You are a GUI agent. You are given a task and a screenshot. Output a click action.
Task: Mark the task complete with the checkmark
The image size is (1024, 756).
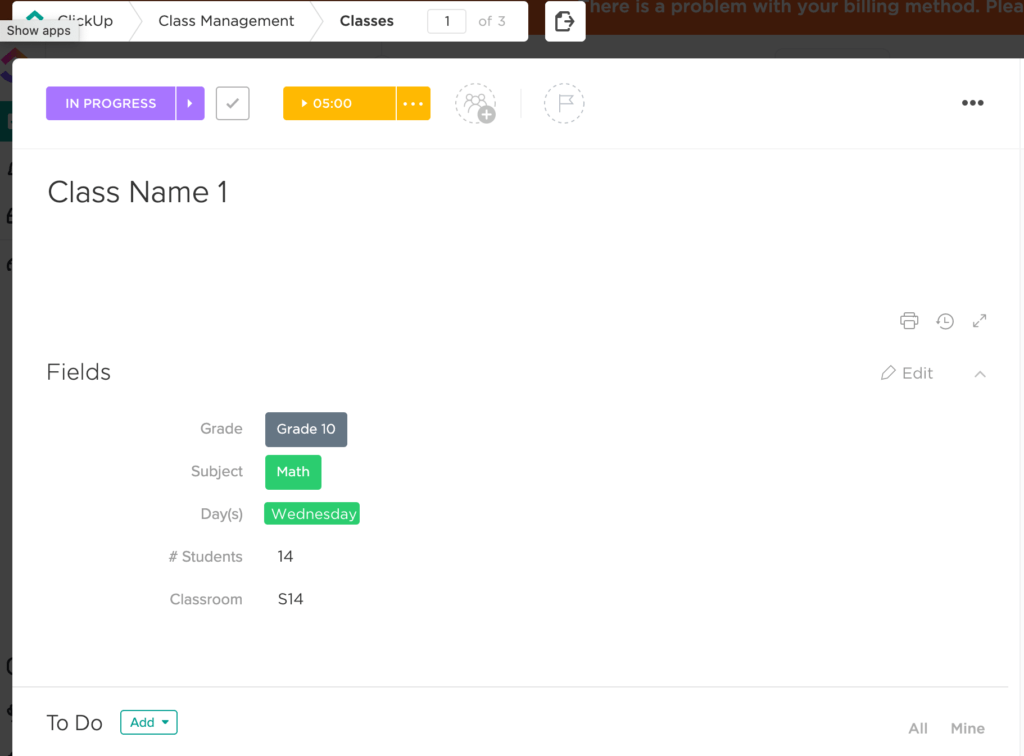232,103
